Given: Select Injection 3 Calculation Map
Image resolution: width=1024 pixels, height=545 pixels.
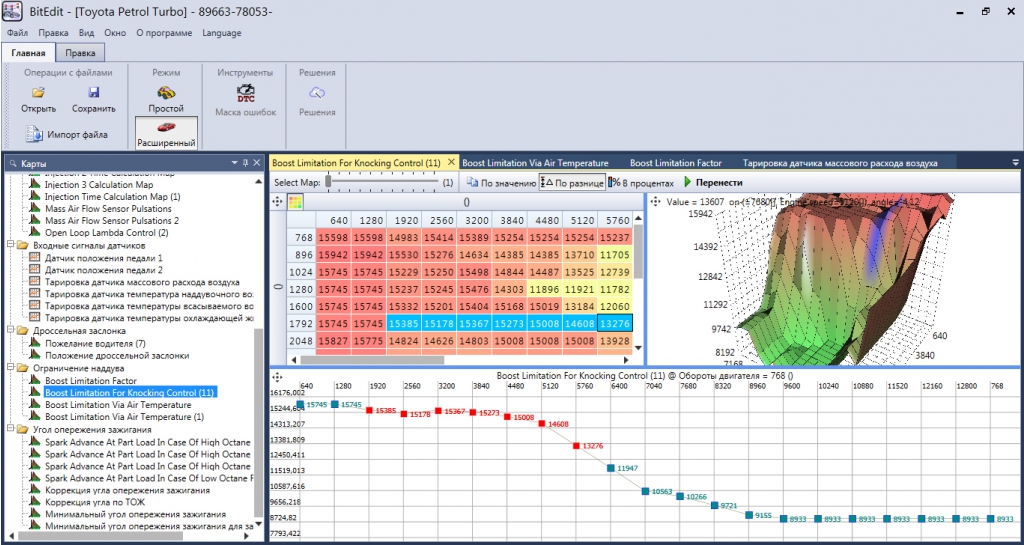Looking at the screenshot, I should [99, 185].
